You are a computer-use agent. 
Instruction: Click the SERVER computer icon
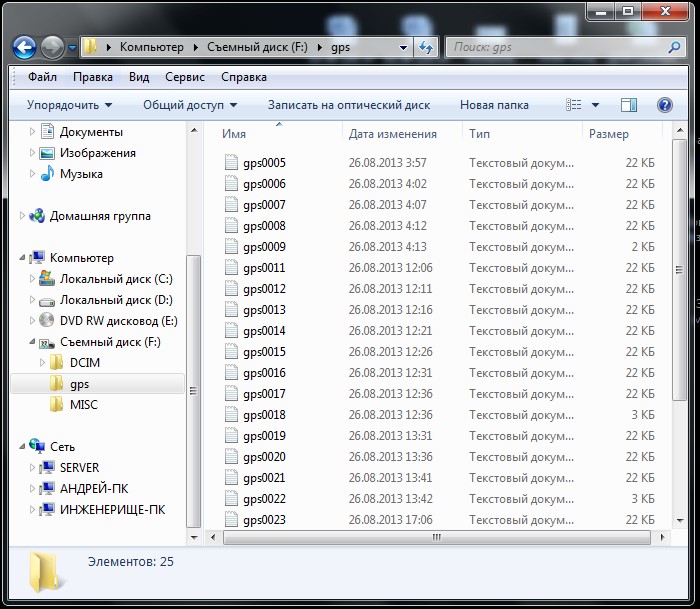[46, 467]
